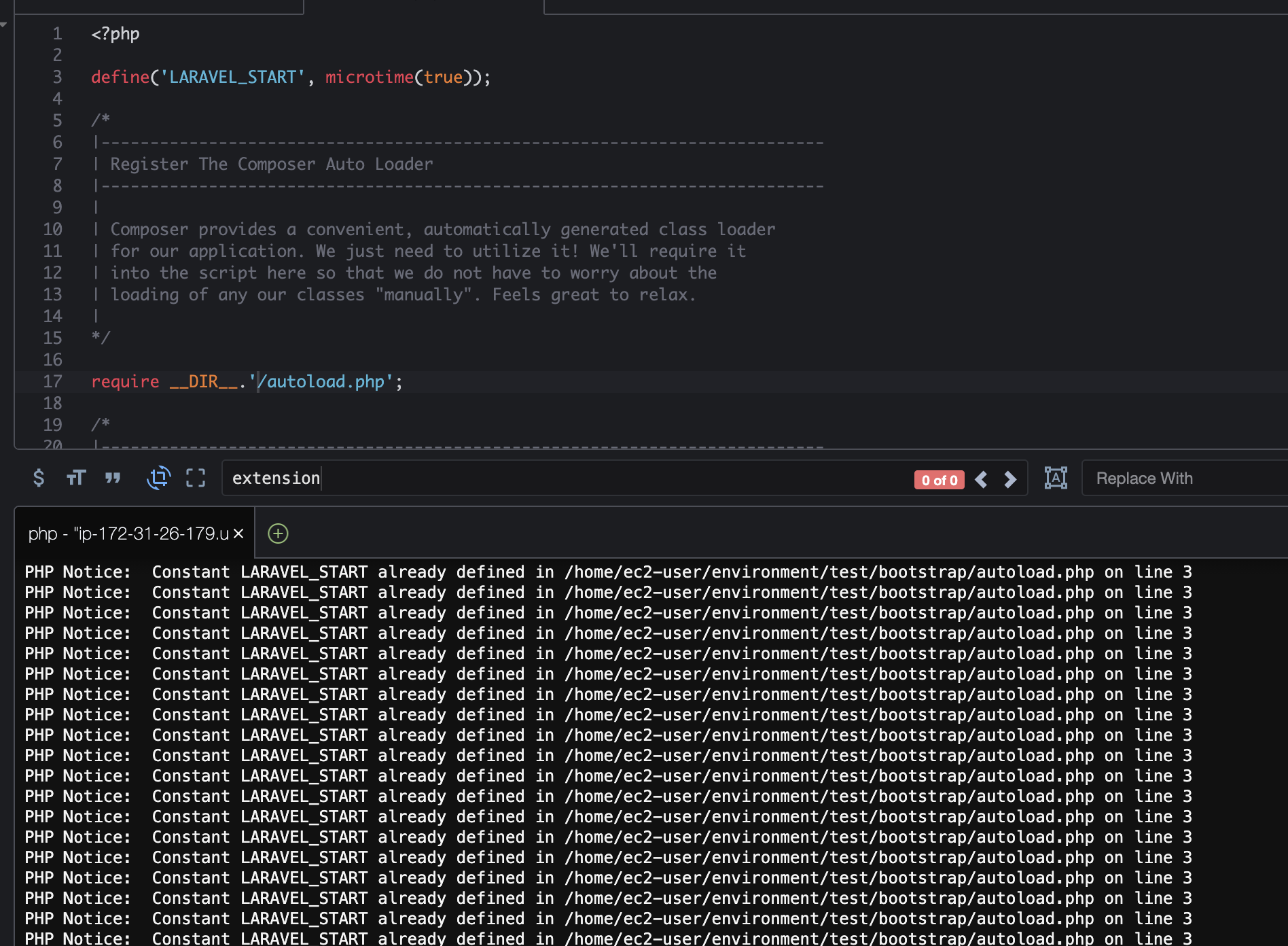Toggle whole words quote option
1288x946 pixels.
[x=113, y=478]
